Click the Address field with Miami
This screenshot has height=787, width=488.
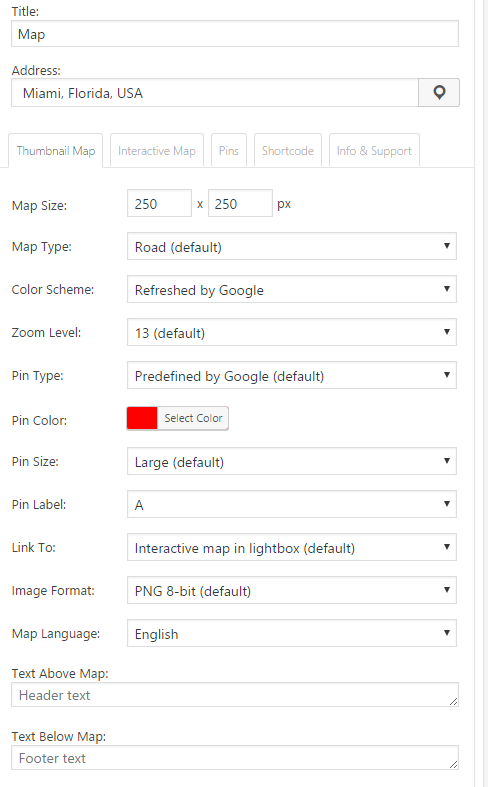[215, 92]
